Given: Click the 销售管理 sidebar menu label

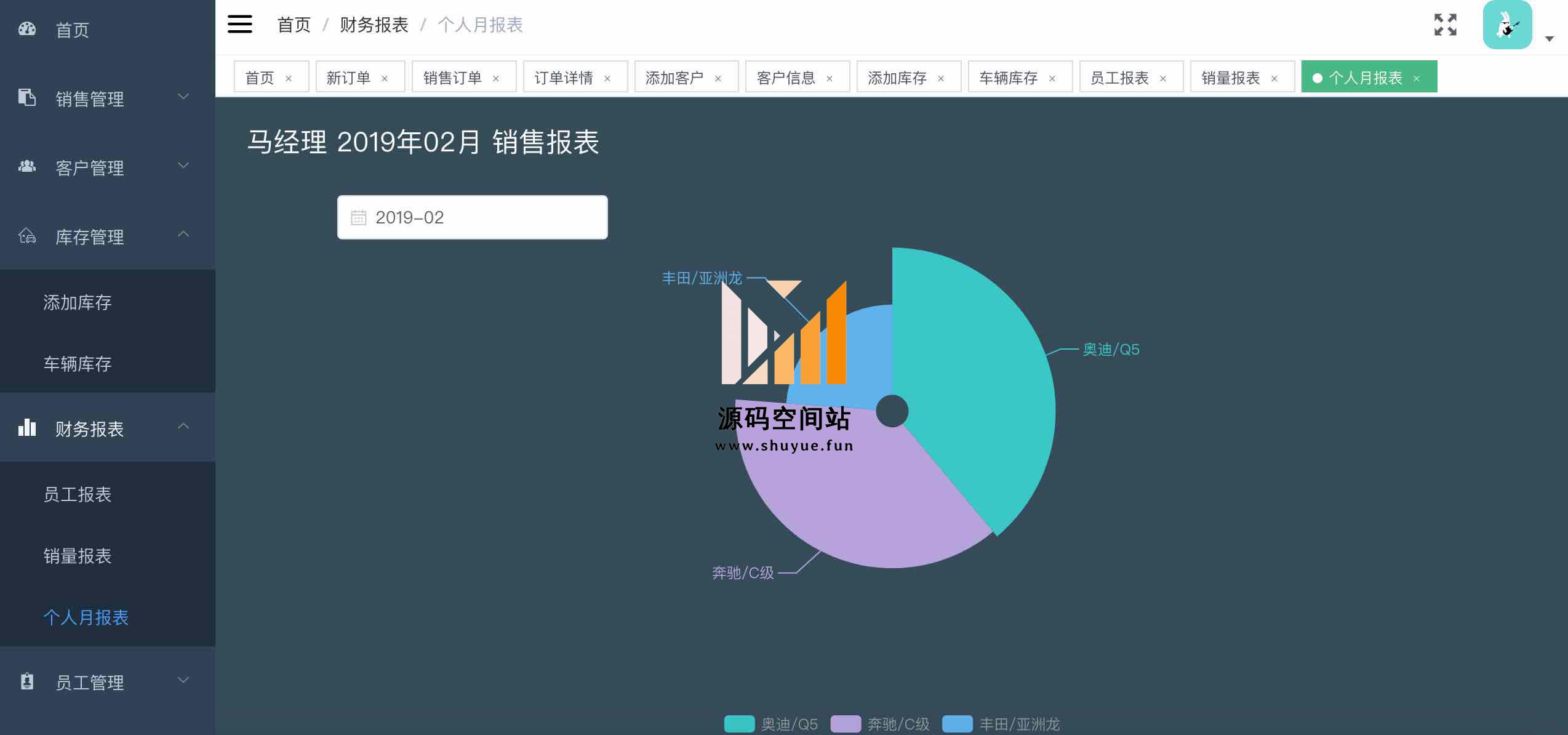Looking at the screenshot, I should click(x=90, y=98).
